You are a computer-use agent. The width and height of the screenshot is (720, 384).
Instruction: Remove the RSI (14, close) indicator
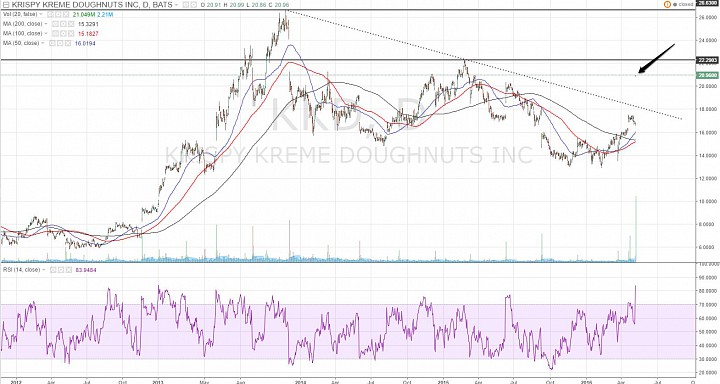[68, 270]
